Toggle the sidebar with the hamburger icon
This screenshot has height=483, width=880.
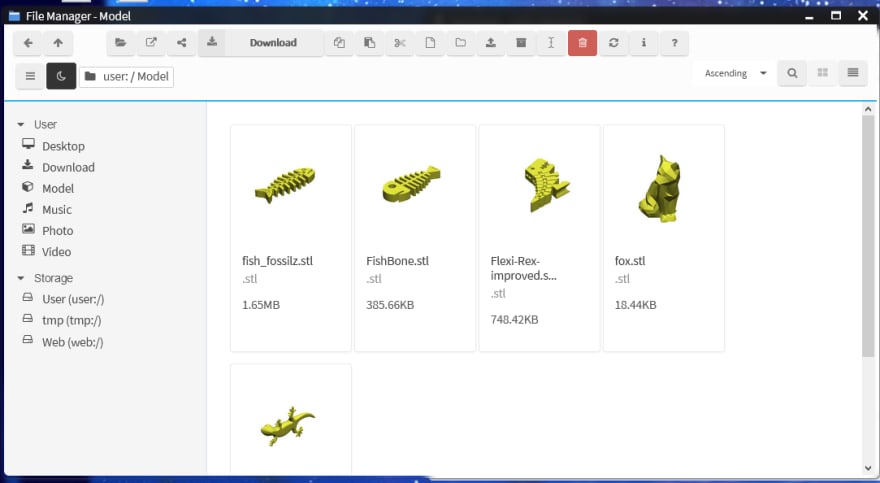click(30, 76)
